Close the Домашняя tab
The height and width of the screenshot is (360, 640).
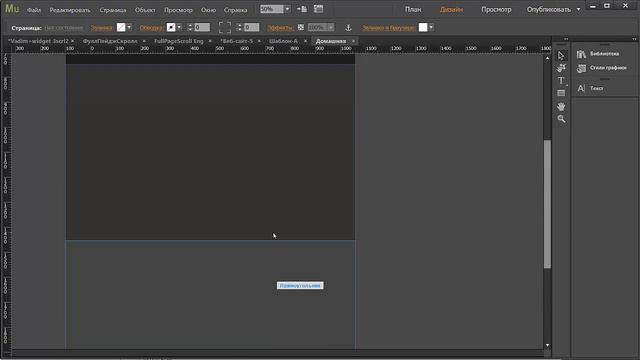pos(353,41)
